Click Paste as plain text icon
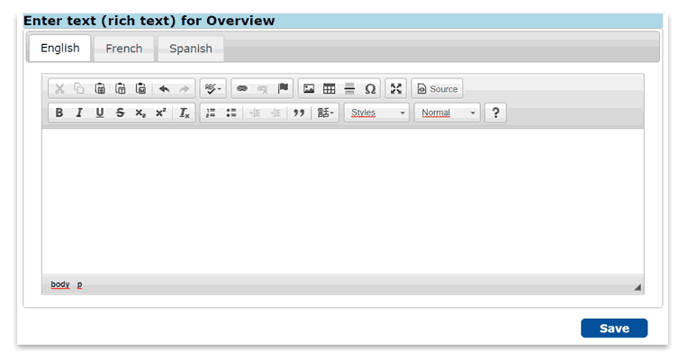This screenshot has width=688, height=360. point(120,89)
